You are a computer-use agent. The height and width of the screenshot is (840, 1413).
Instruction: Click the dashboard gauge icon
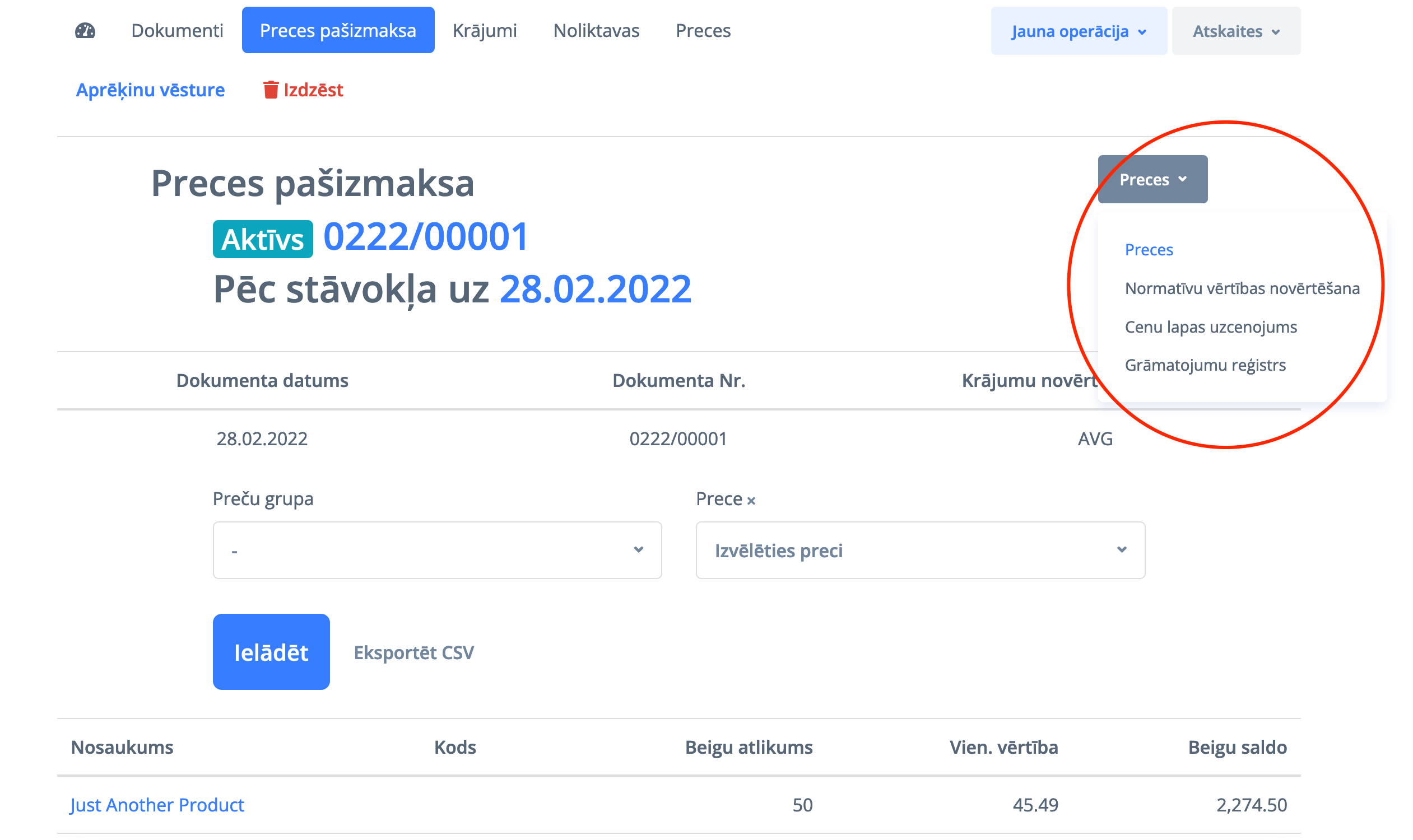tap(85, 31)
